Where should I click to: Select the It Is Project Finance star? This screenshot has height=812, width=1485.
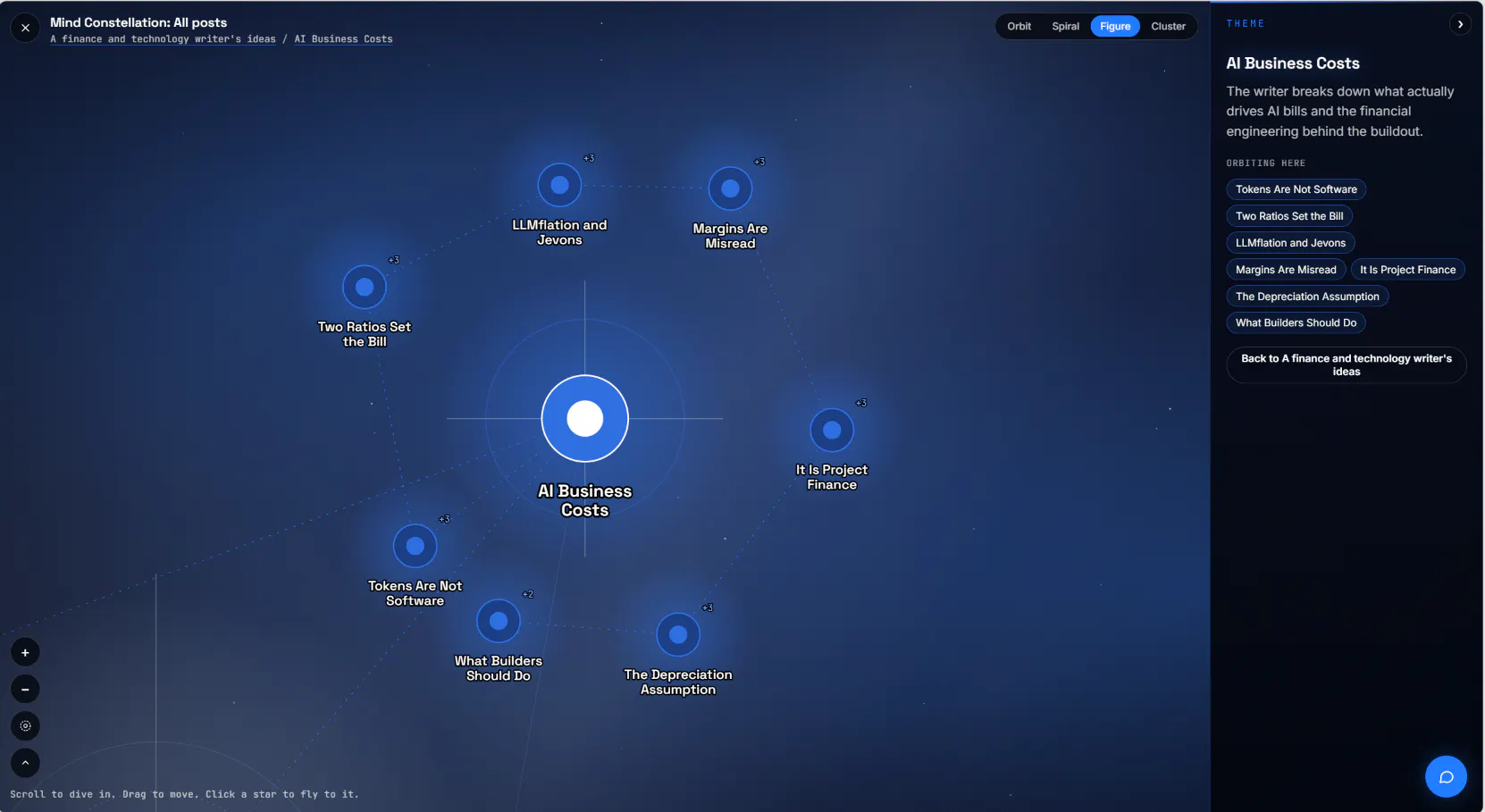832,430
